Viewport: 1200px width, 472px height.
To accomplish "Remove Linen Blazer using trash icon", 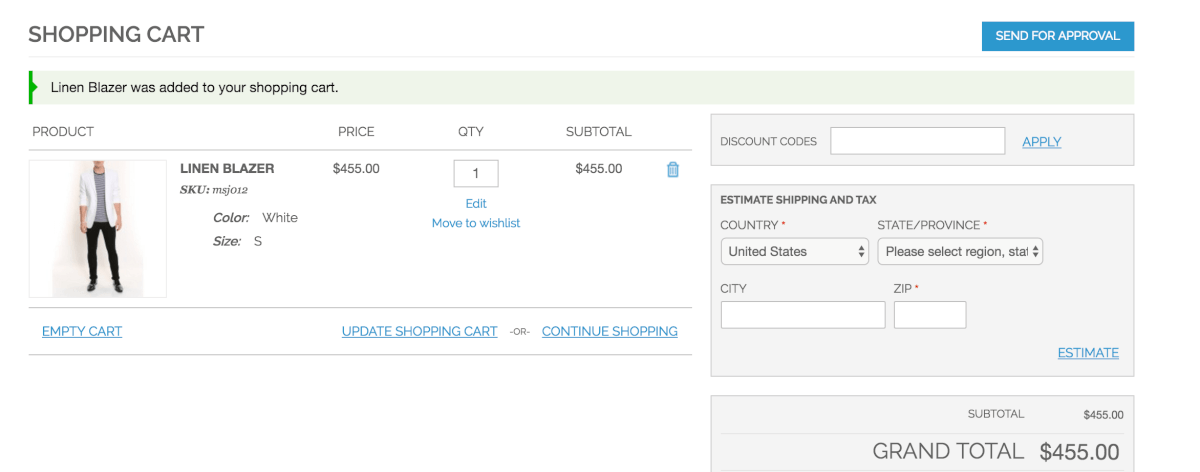I will click(x=672, y=170).
